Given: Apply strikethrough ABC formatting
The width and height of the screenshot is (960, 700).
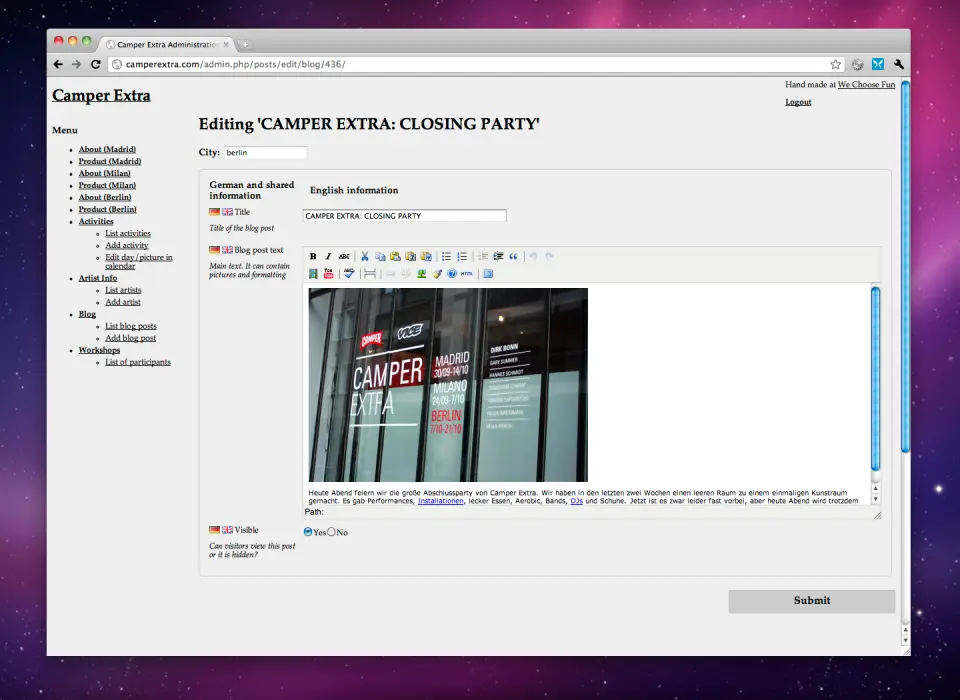Looking at the screenshot, I should 344,257.
